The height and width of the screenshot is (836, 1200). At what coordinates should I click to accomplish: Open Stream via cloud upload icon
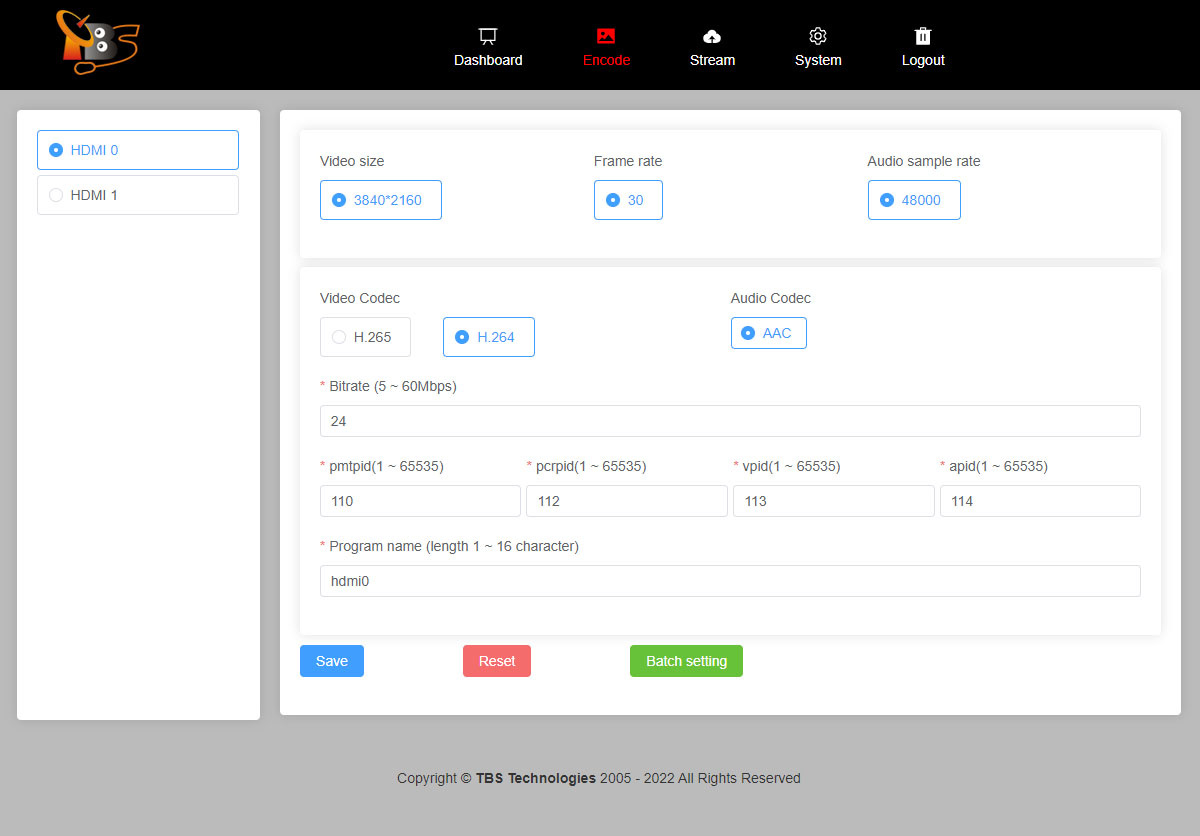coord(712,36)
